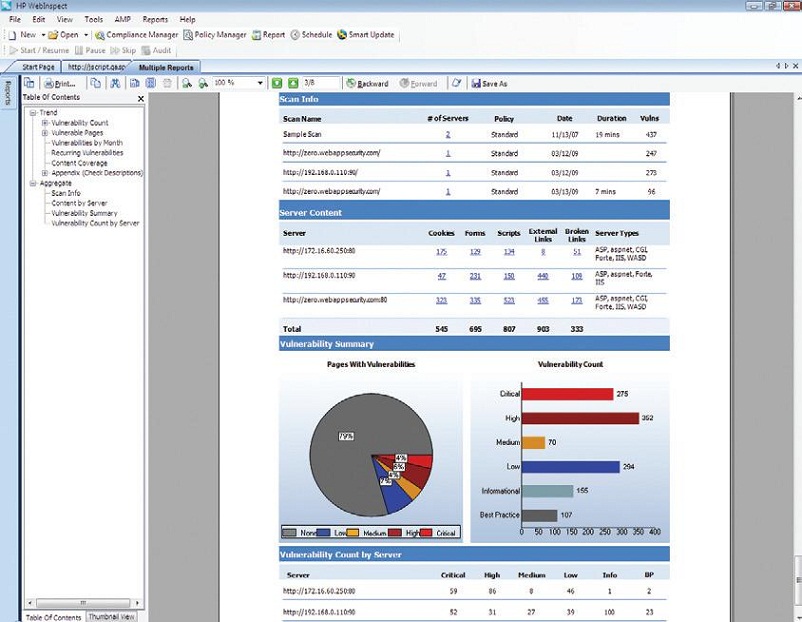Expand the Vulnerability Count tree node

coord(45,123)
